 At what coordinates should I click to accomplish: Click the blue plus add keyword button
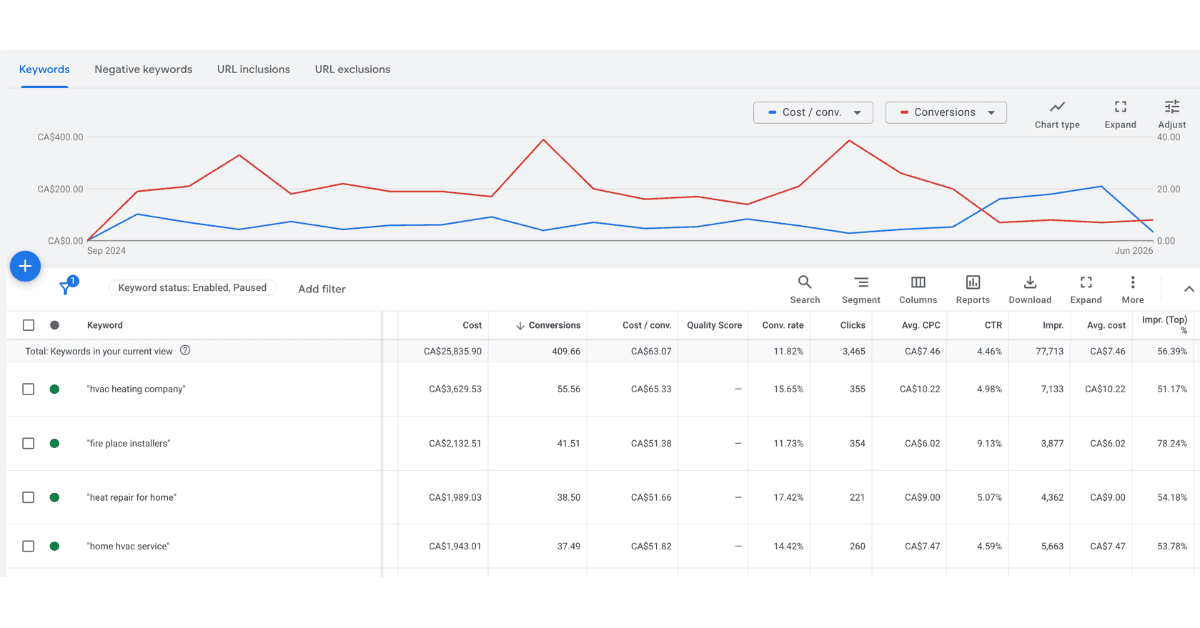coord(25,266)
